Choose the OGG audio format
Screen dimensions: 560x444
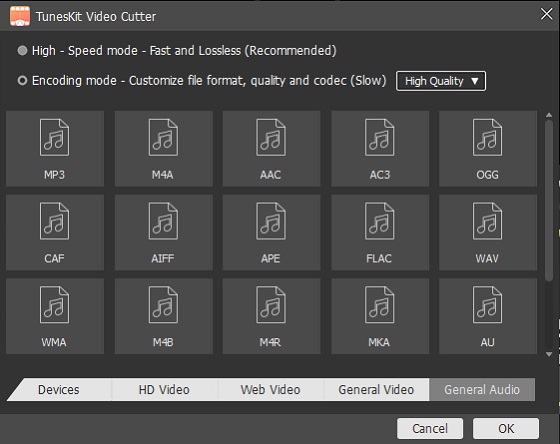tap(488, 149)
